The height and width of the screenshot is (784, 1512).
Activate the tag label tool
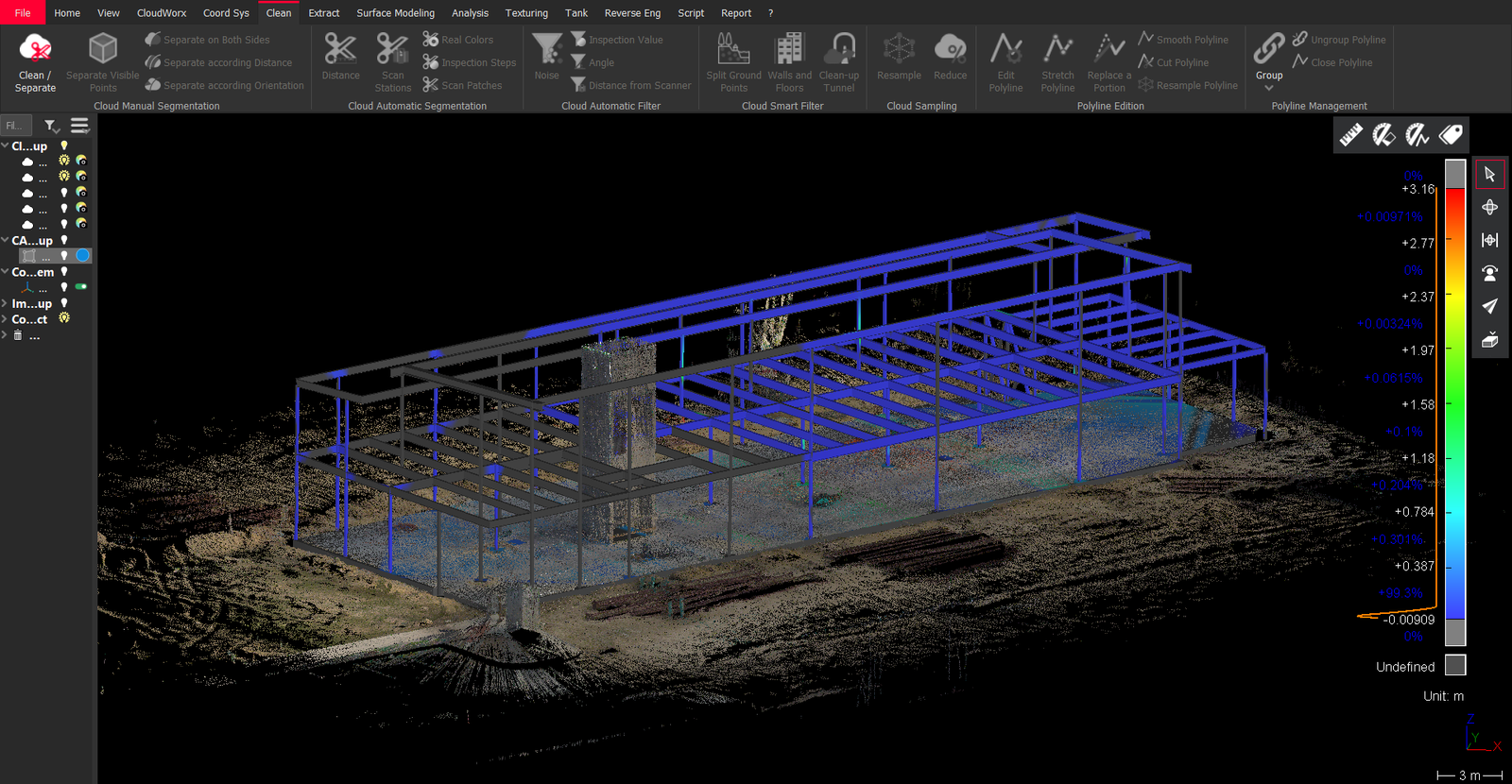click(x=1451, y=135)
